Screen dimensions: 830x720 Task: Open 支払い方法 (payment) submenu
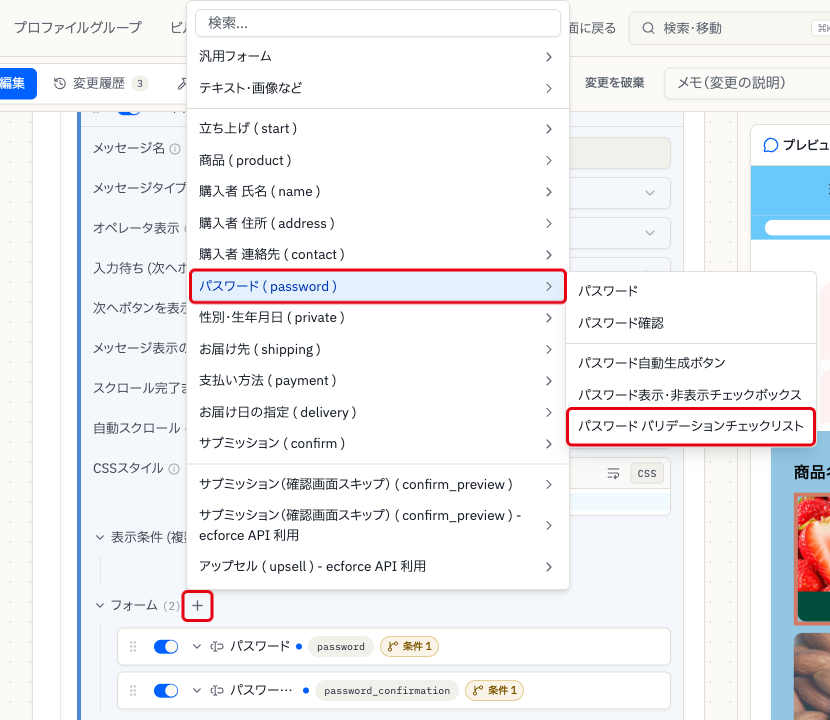tap(377, 381)
